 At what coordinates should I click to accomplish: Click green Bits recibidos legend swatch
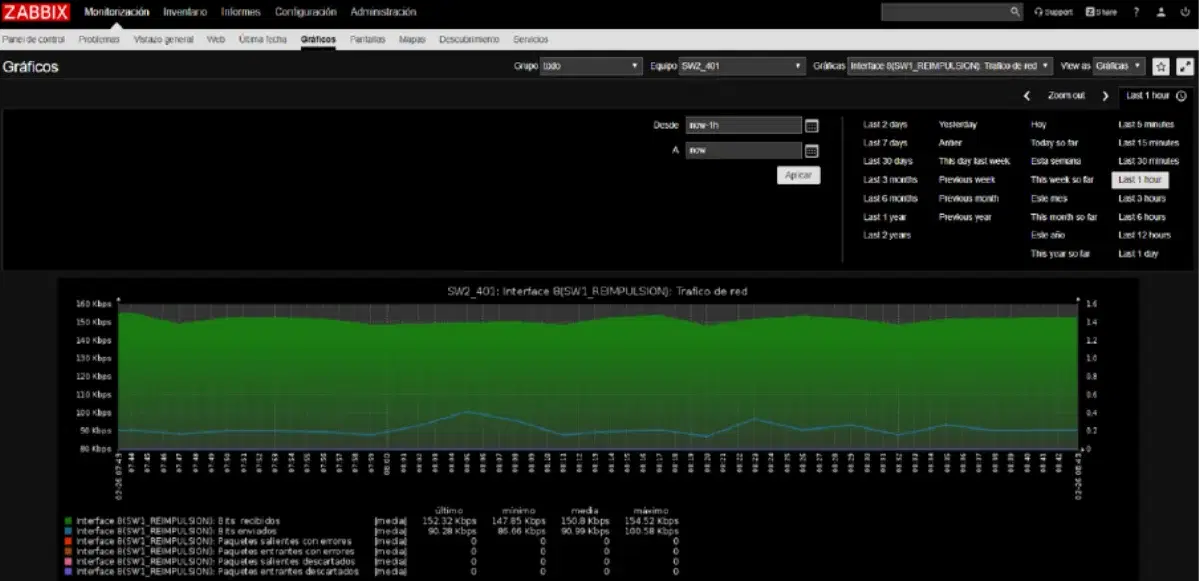click(68, 521)
